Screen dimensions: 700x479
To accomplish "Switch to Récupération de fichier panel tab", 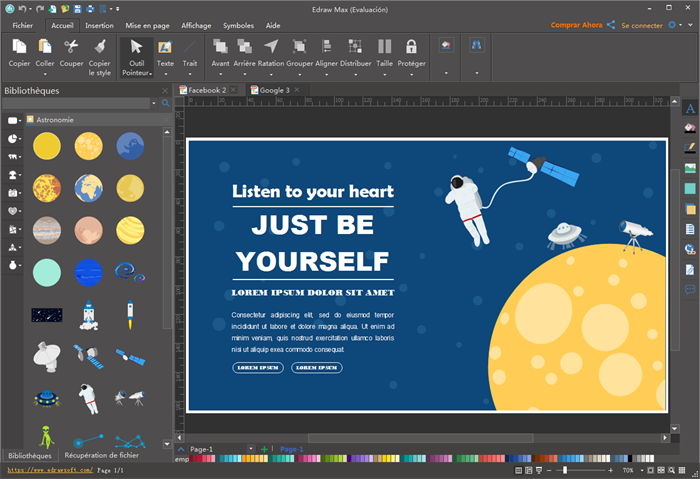I will pos(99,455).
